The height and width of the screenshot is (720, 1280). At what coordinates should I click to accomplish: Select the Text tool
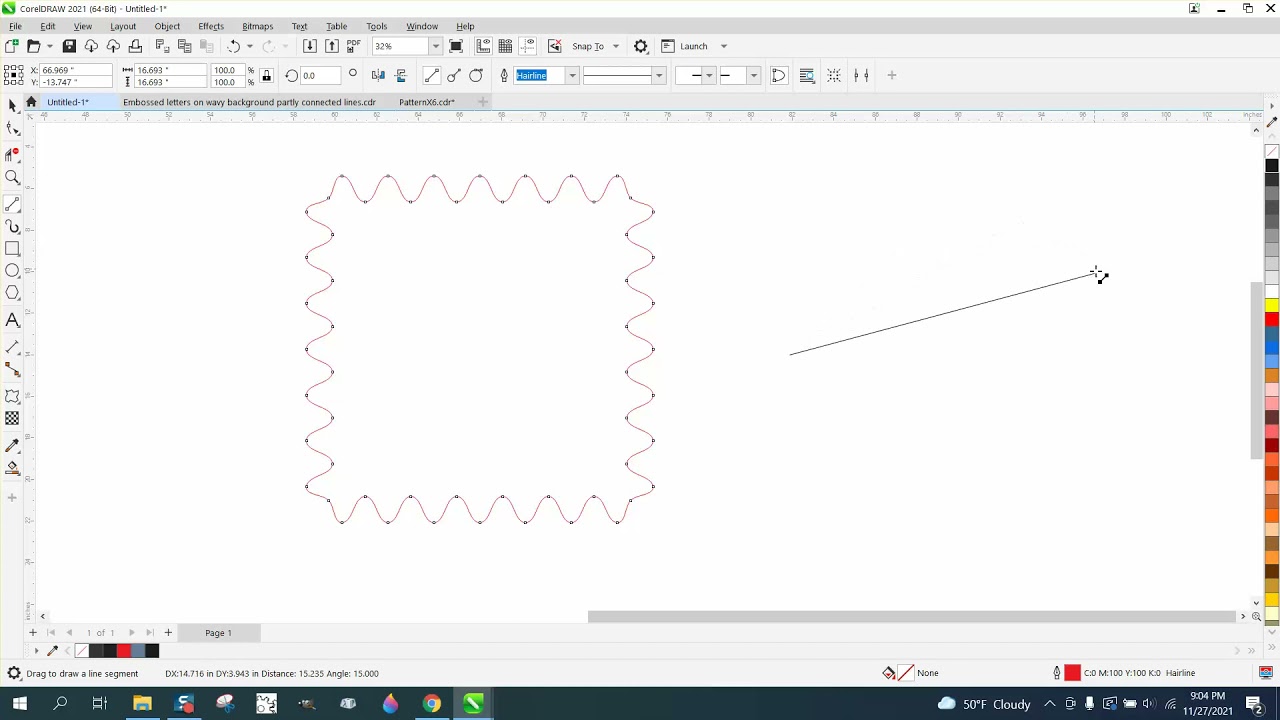coord(12,321)
